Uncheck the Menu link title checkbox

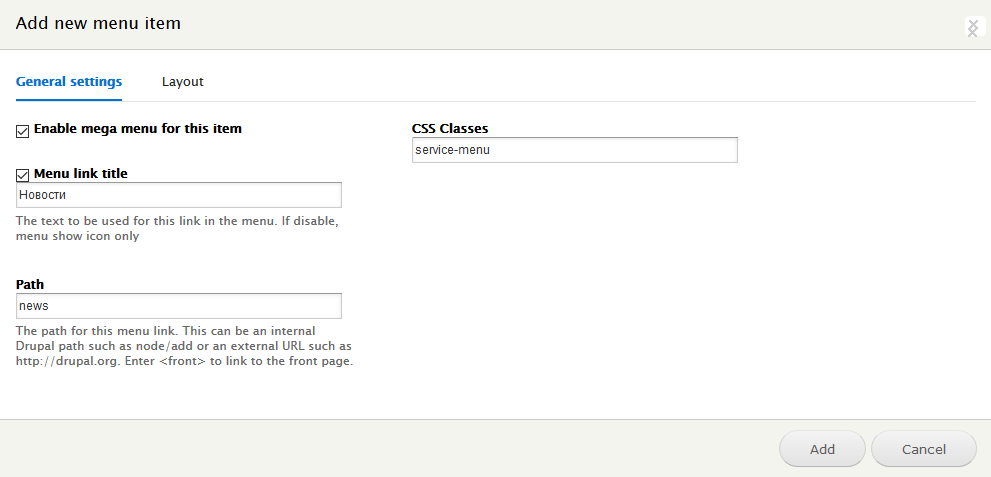click(x=23, y=175)
